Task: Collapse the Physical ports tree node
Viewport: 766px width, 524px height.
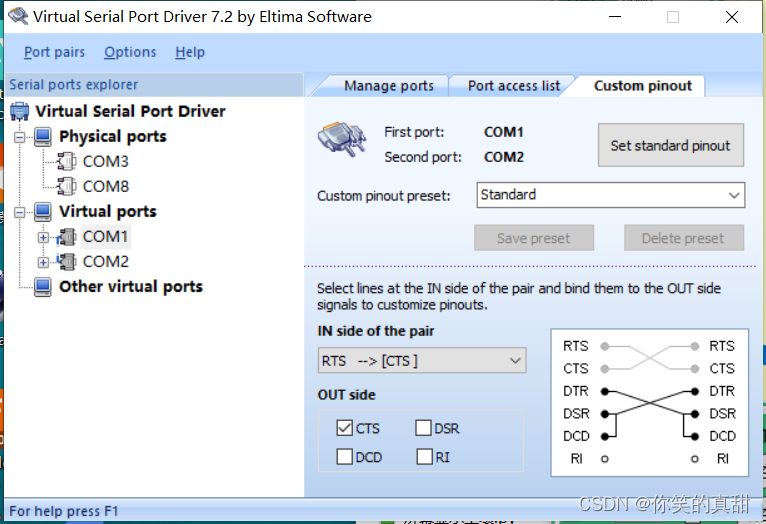Action: point(20,137)
